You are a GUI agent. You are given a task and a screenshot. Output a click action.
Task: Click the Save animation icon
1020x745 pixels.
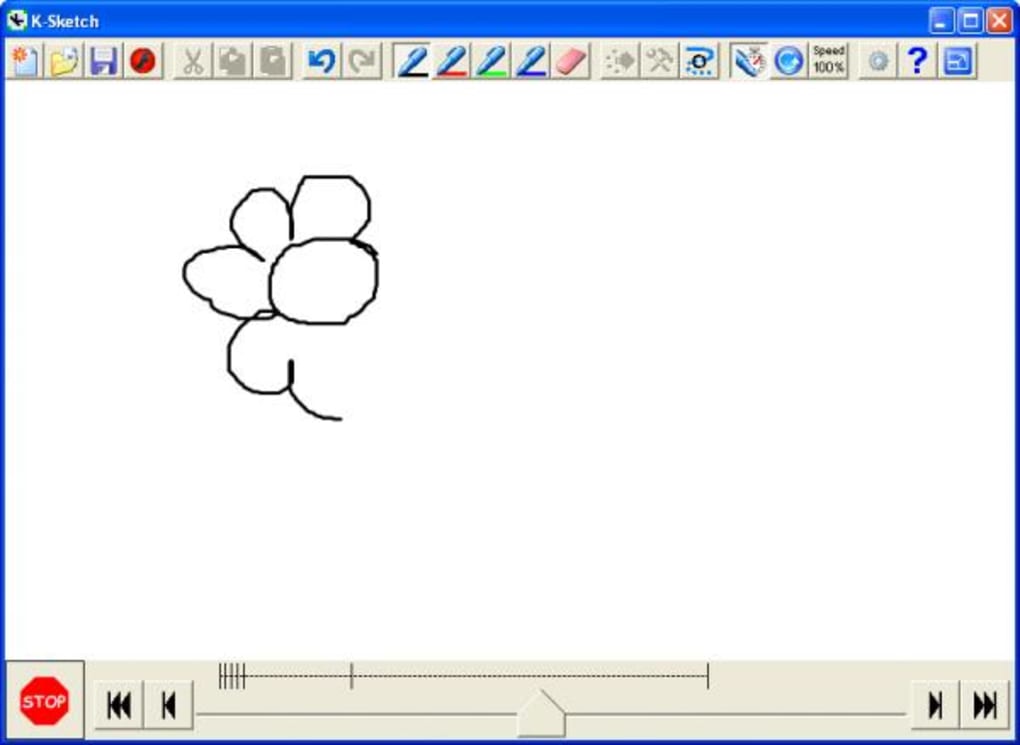pos(103,61)
